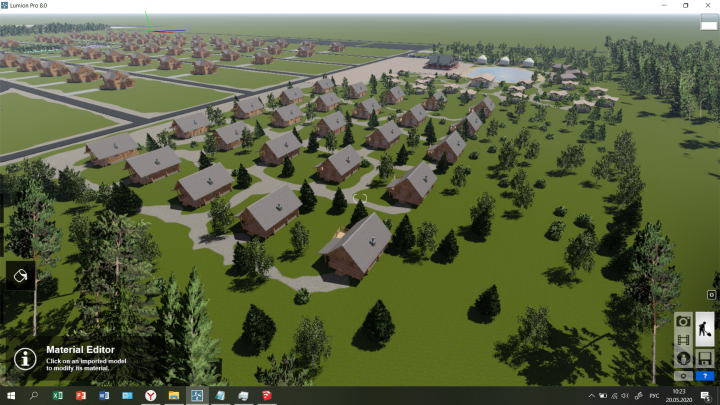Open SketchUp from the taskbar

coord(267,395)
